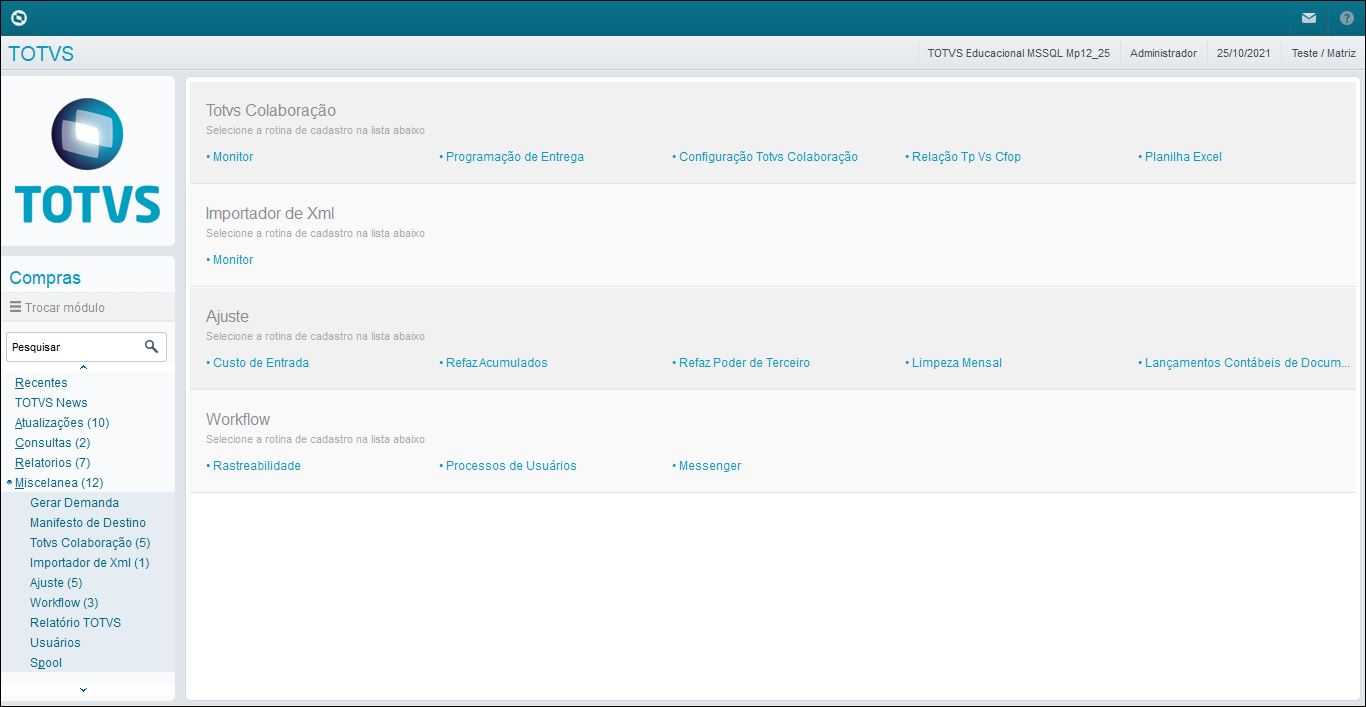Collapse the Miscelanea (12) menu

click(x=58, y=483)
